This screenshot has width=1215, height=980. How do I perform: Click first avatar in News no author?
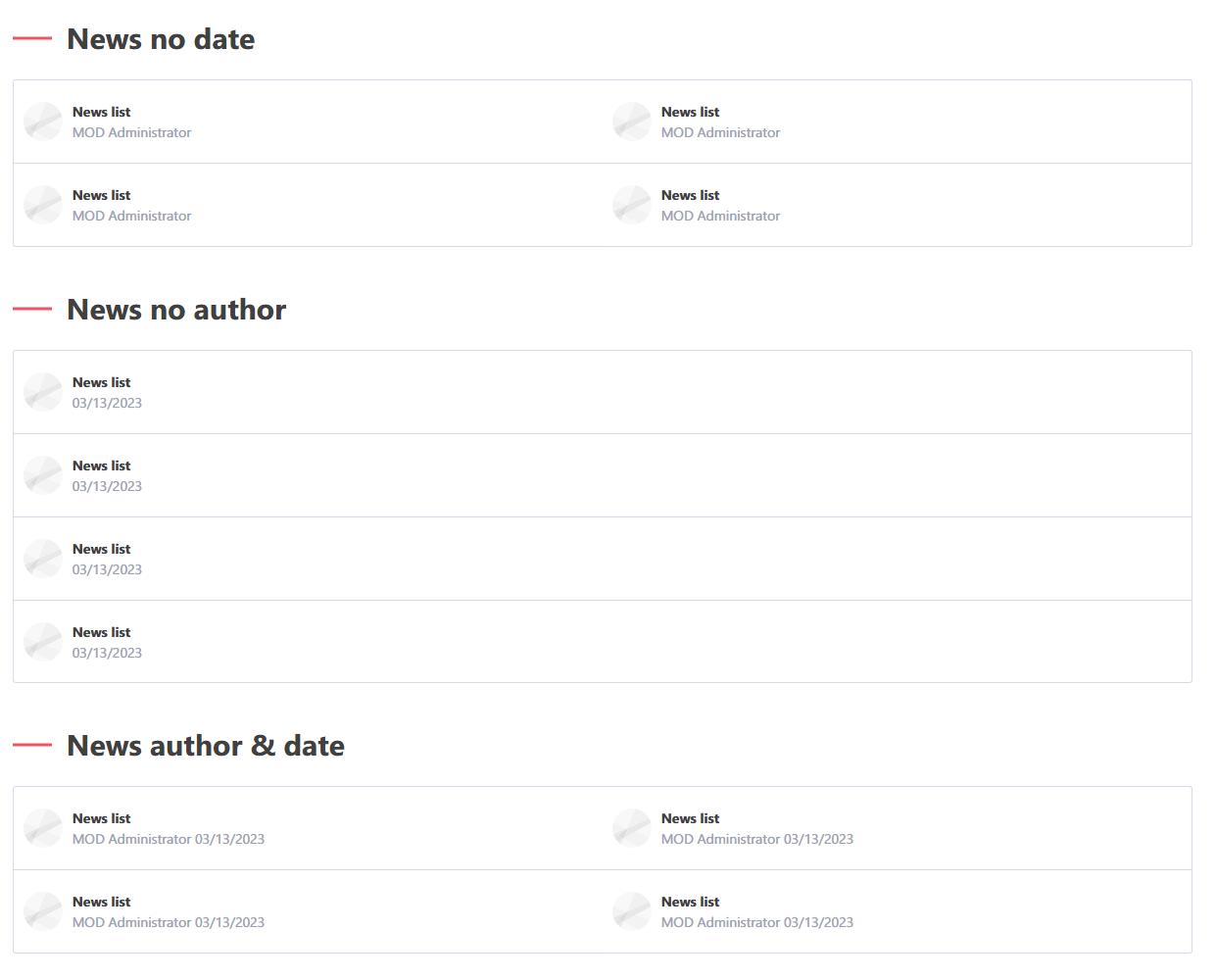(43, 392)
